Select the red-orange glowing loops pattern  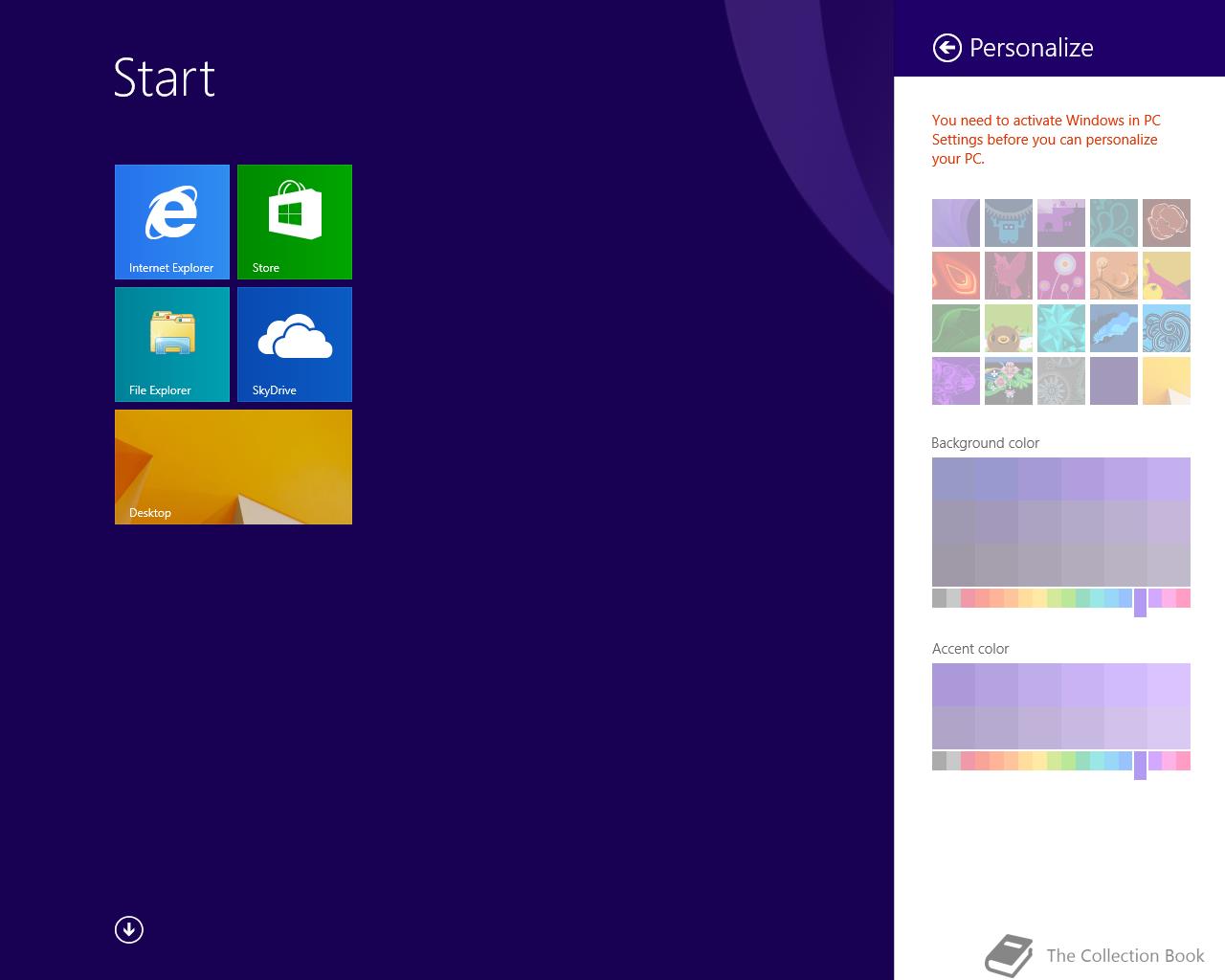[x=956, y=276]
